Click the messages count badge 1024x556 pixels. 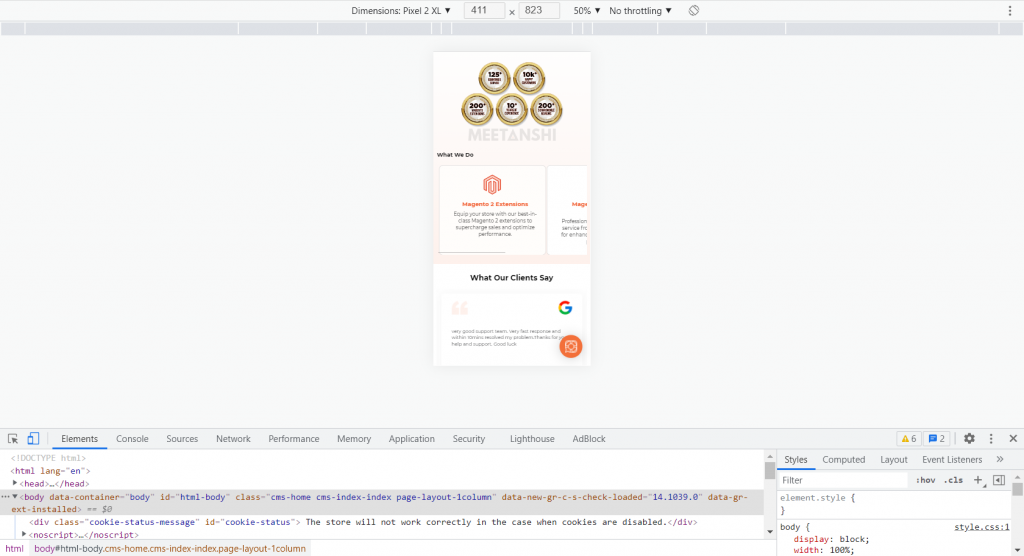point(937,439)
